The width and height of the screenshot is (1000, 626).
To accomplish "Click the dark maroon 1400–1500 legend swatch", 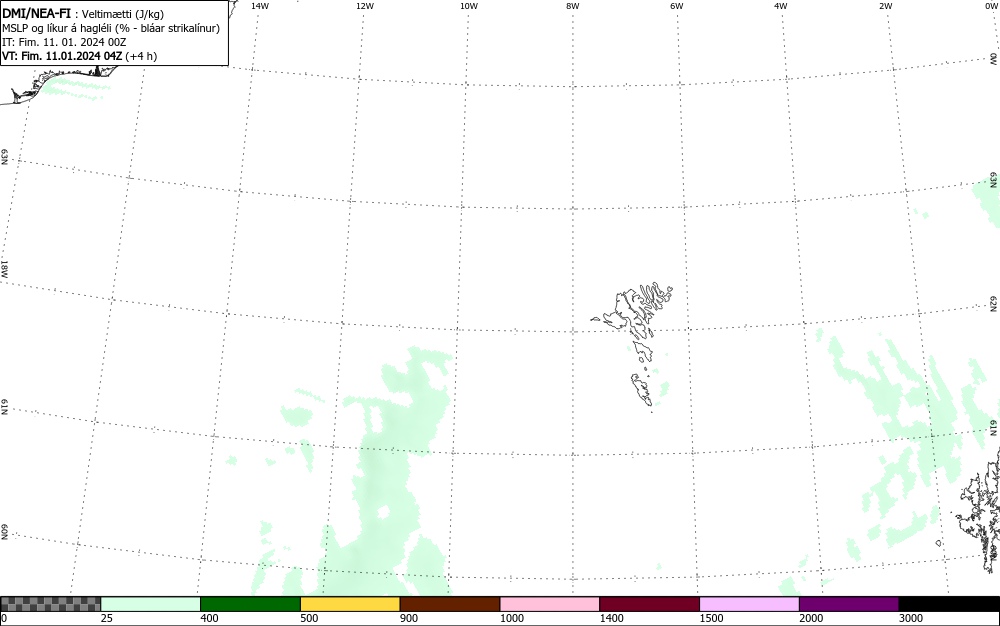I will (x=649, y=604).
